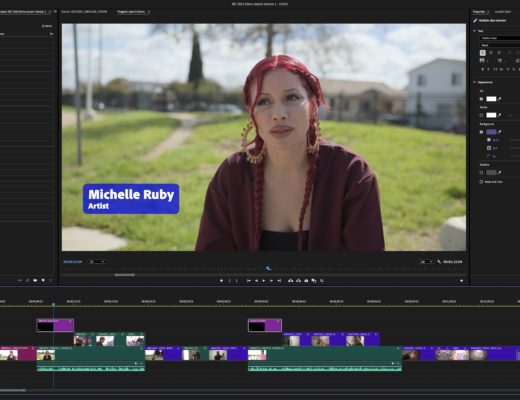Viewport: 520px width, 400px height.
Task: Open the font family dropdown
Action: [x=500, y=38]
